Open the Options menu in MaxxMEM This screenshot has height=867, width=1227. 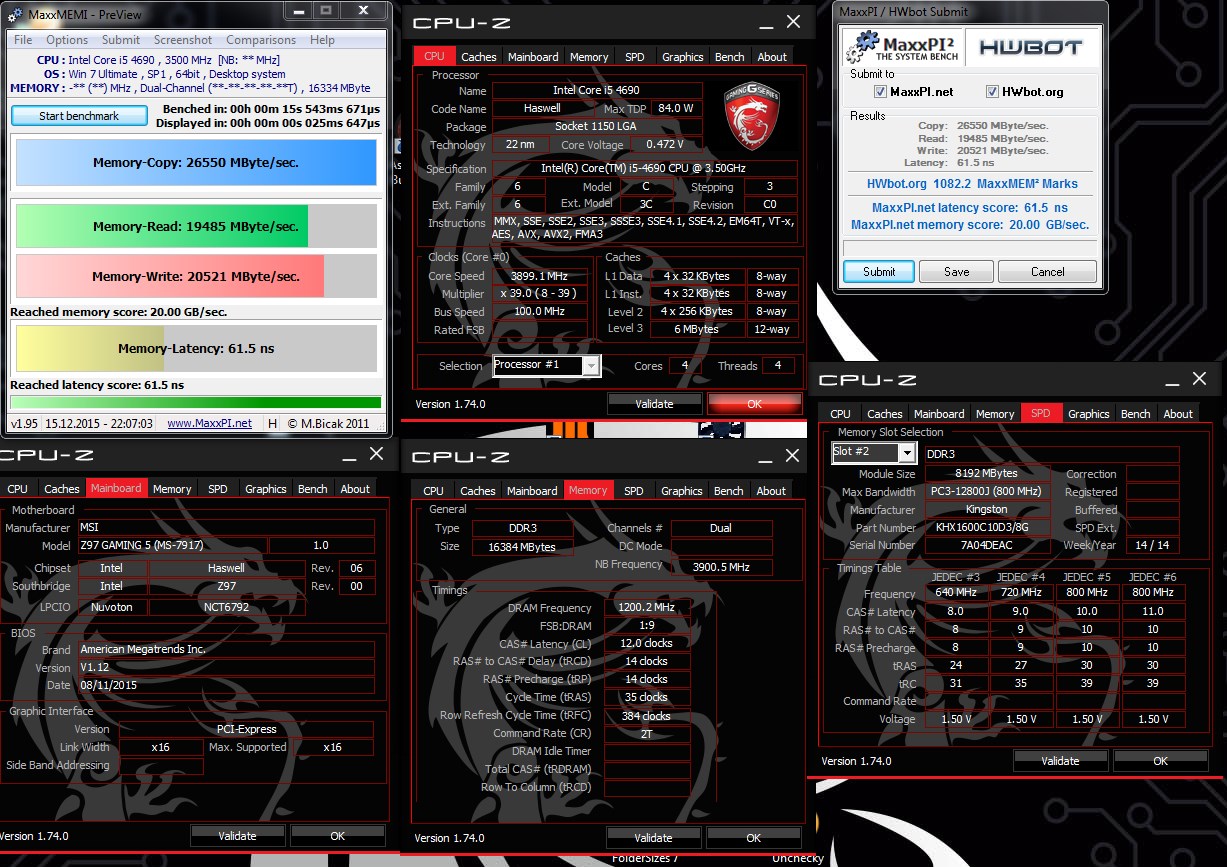pos(67,40)
